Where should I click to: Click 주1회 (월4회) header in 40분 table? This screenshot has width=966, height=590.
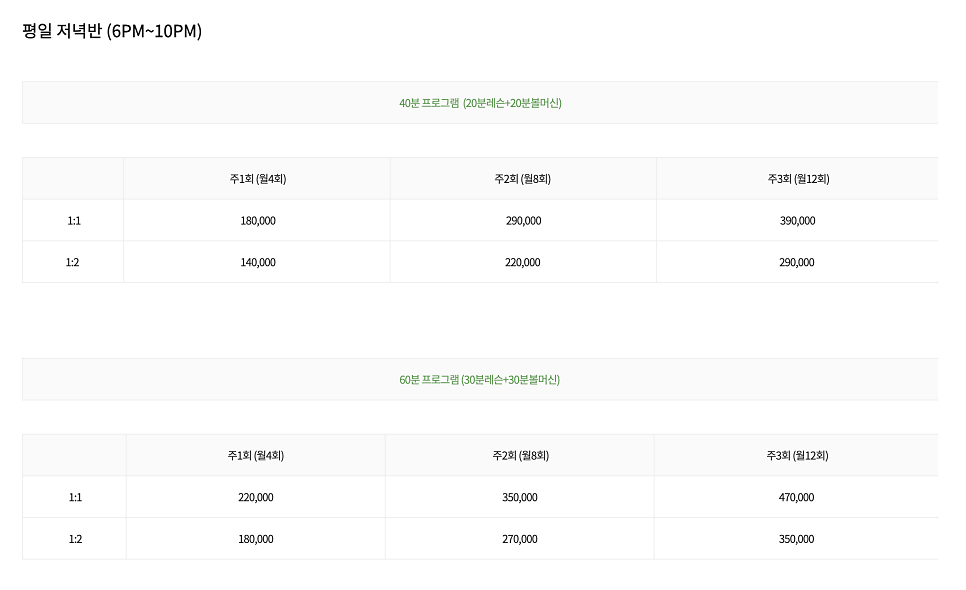pos(257,179)
